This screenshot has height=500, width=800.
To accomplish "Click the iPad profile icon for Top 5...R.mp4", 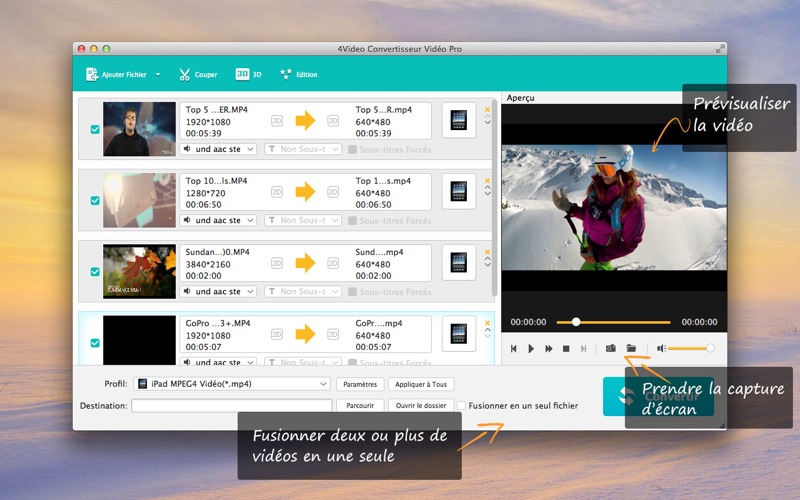I will [x=459, y=120].
